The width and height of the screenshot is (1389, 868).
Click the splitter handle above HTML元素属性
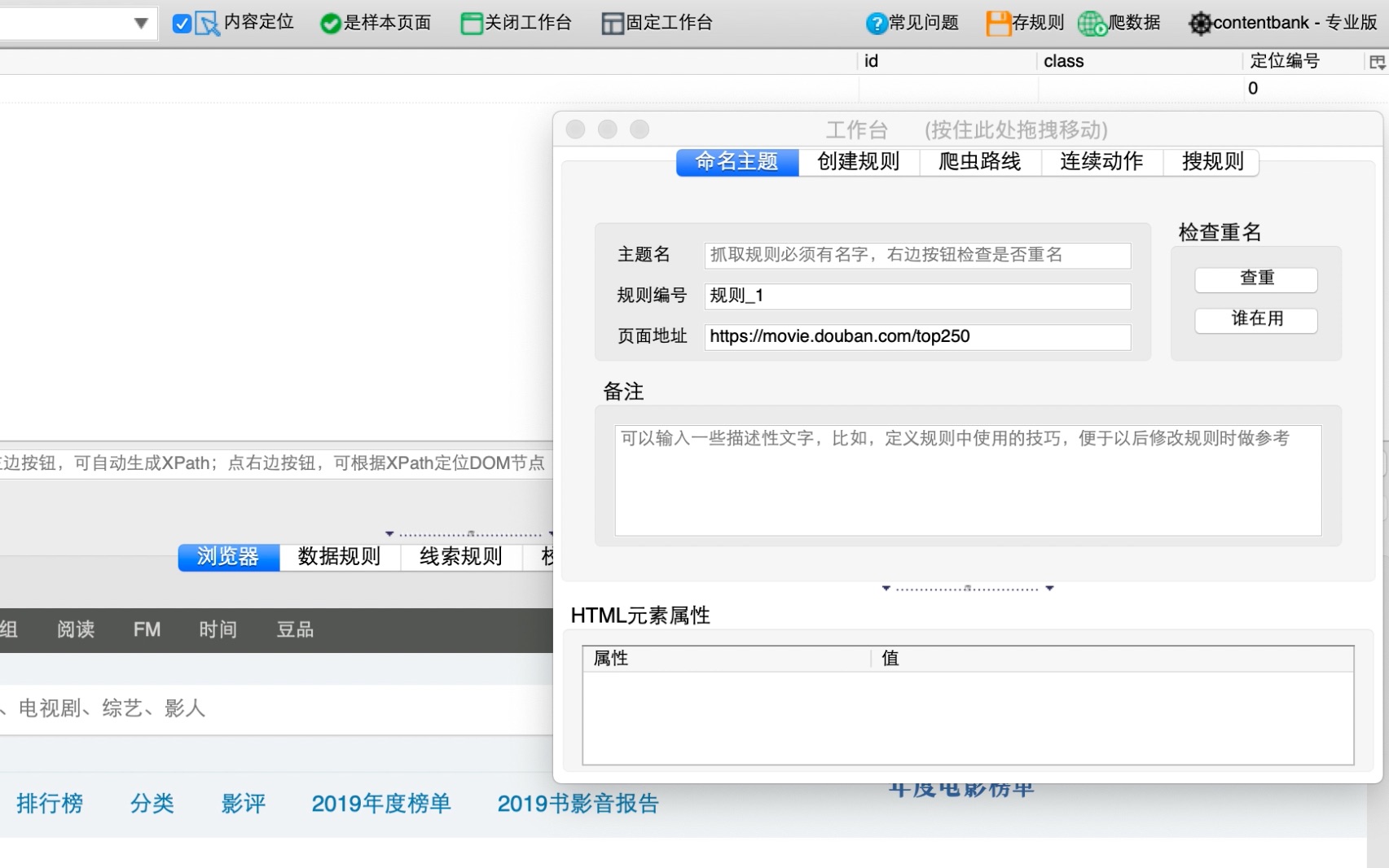pos(967,588)
